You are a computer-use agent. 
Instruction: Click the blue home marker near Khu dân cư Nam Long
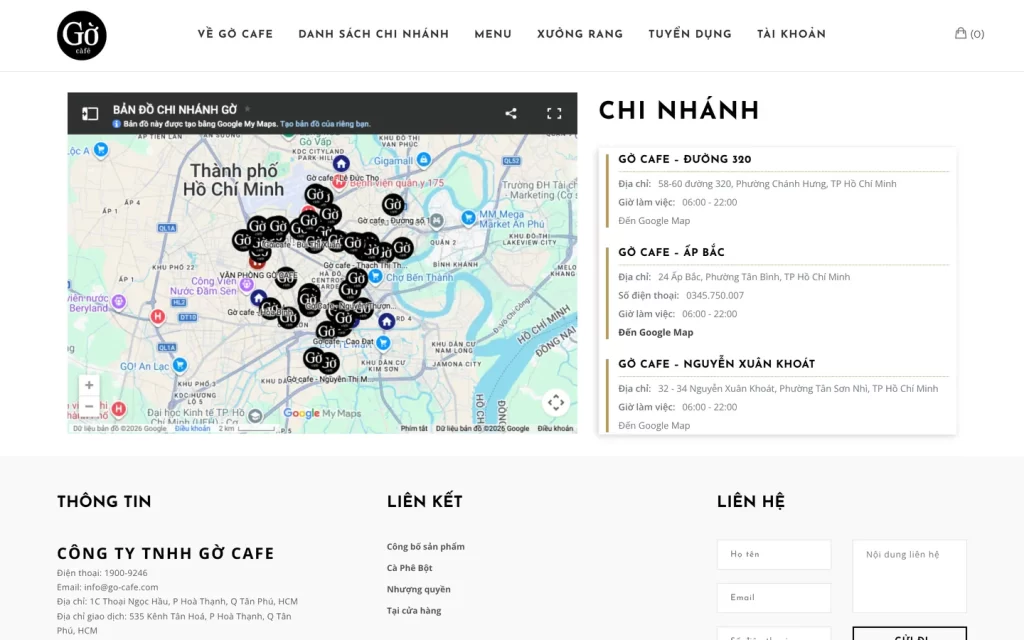[387, 321]
